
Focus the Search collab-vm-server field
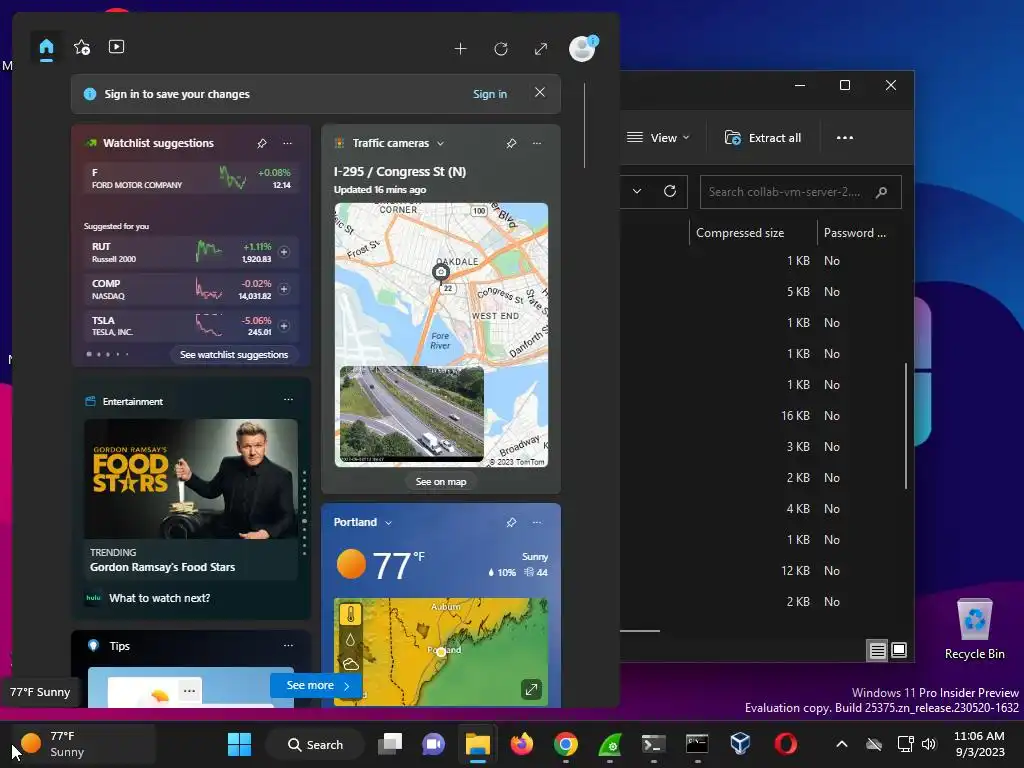click(801, 192)
